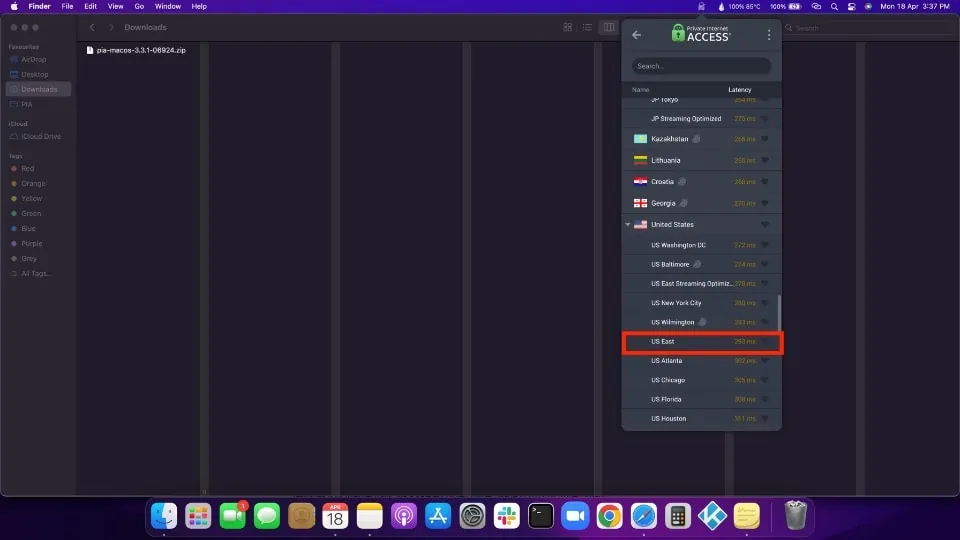Screen dimensions: 960x540
Task: Open the Finder menu
Action: point(39,6)
